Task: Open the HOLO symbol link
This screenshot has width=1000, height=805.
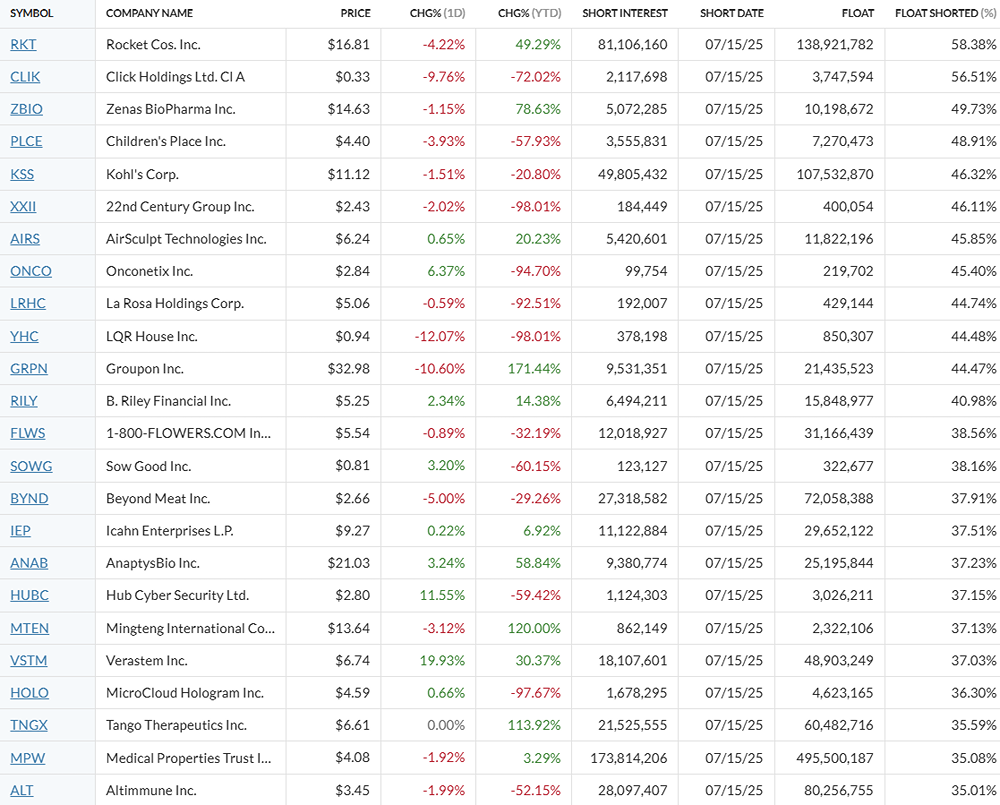Action: pyautogui.click(x=29, y=693)
